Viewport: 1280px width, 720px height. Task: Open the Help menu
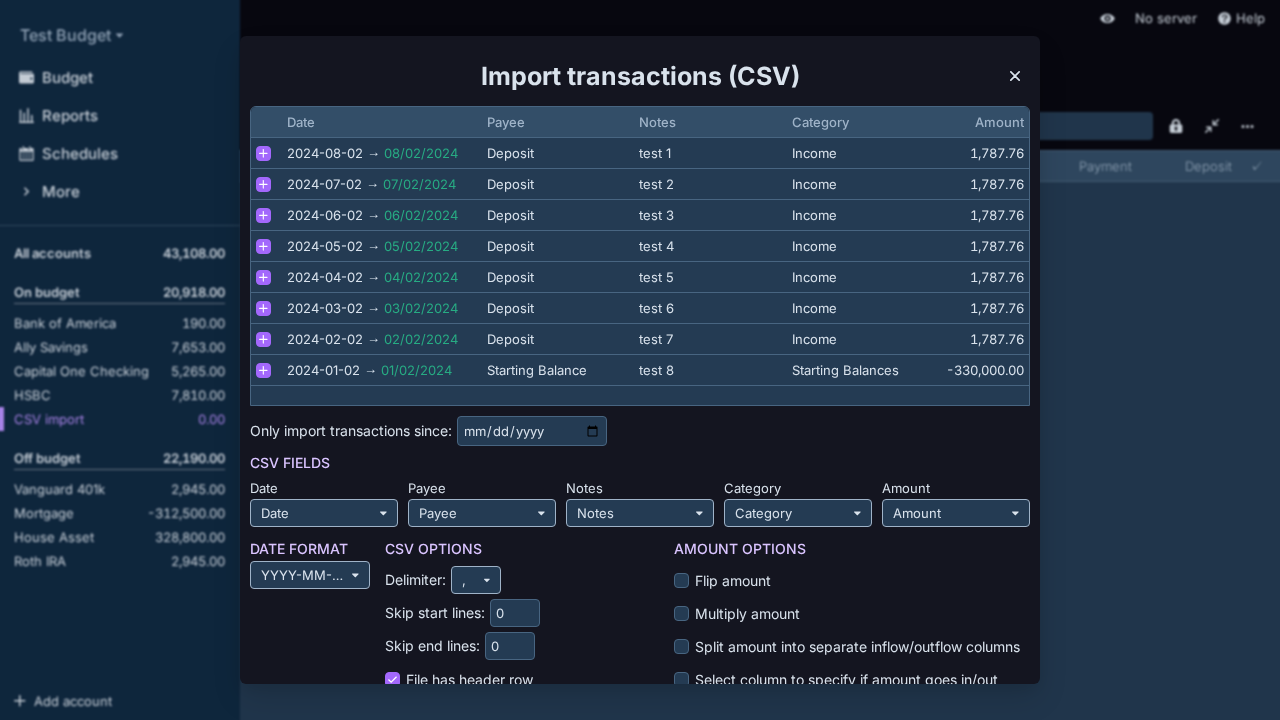(1241, 19)
